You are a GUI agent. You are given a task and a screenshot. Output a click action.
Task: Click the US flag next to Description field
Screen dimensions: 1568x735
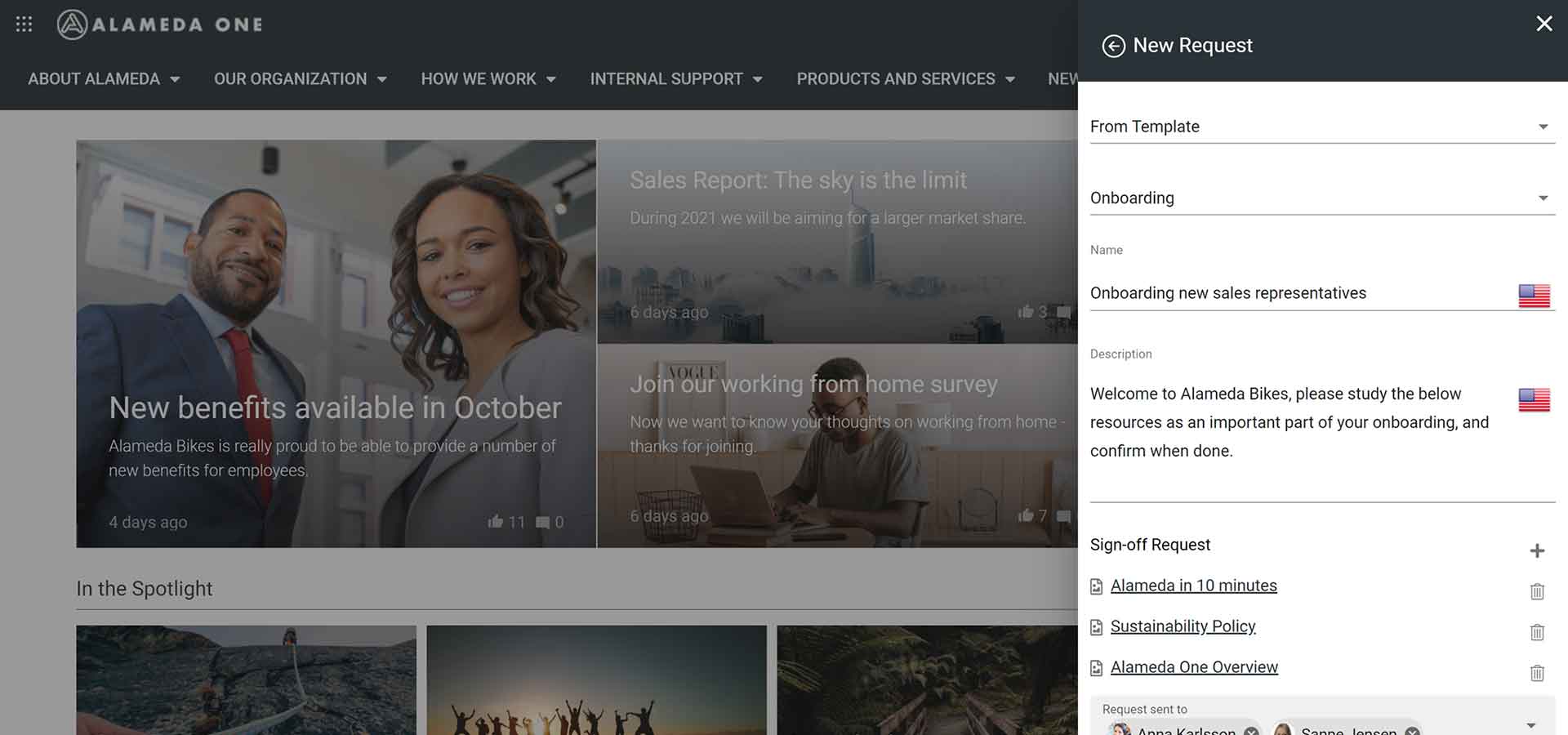[x=1534, y=399]
